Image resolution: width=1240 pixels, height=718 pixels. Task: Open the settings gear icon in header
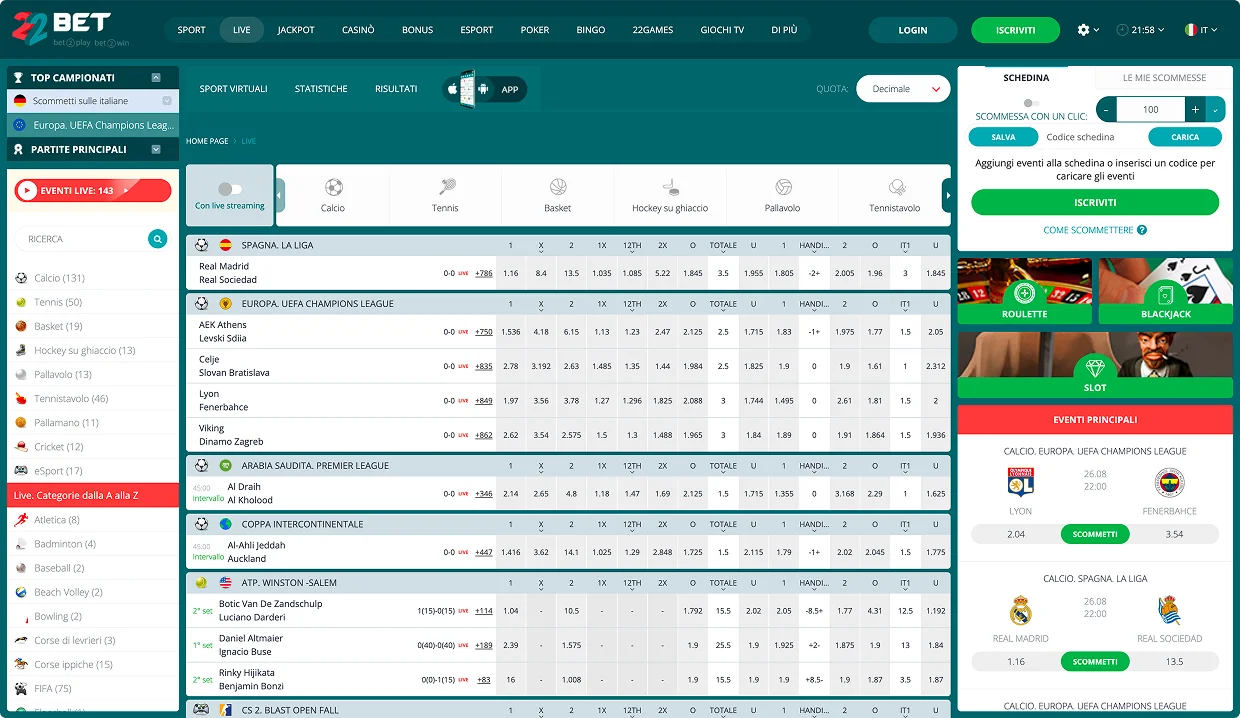tap(1083, 30)
